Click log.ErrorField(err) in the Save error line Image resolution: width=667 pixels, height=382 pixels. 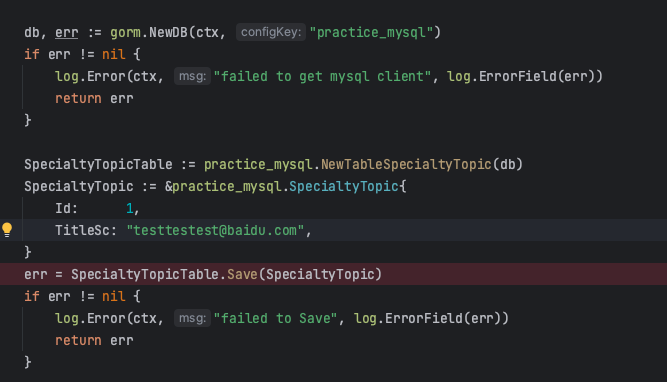[431, 319]
